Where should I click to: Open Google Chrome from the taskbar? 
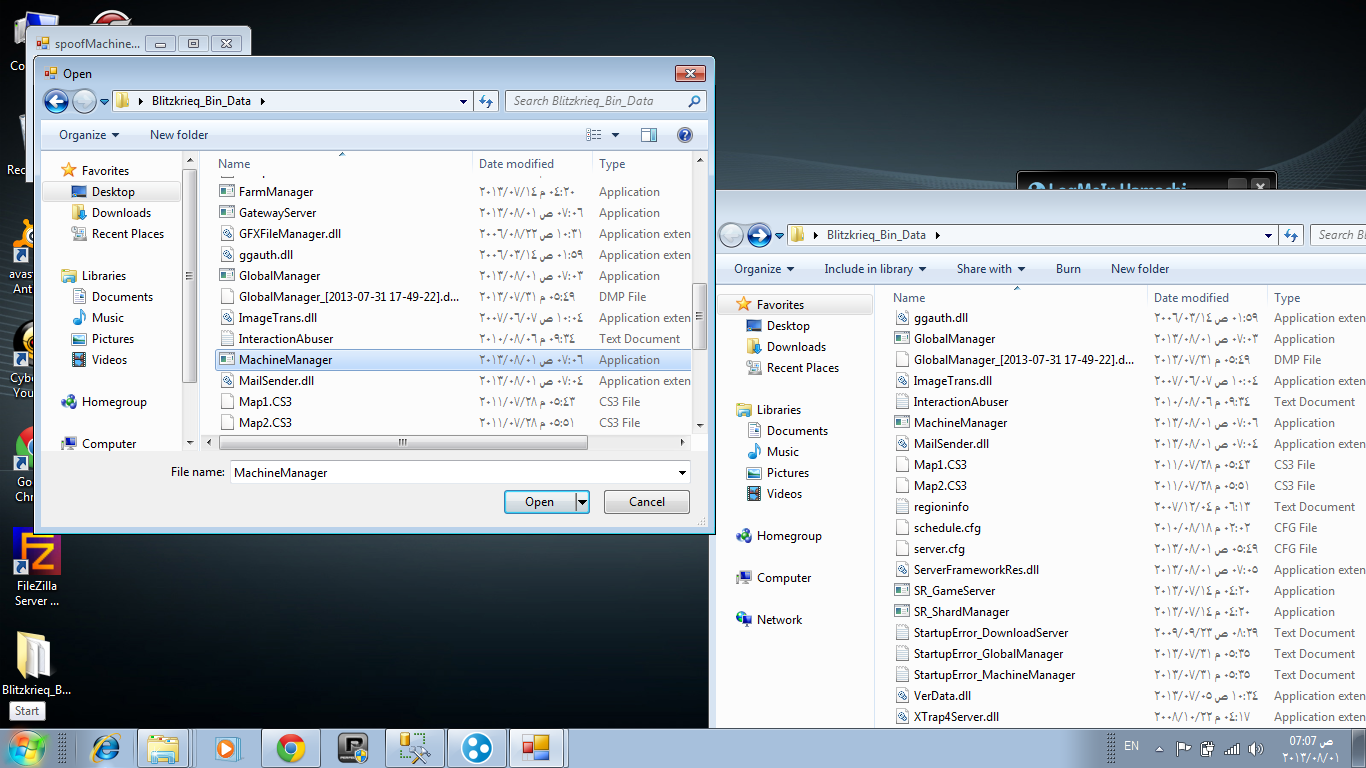coord(291,748)
